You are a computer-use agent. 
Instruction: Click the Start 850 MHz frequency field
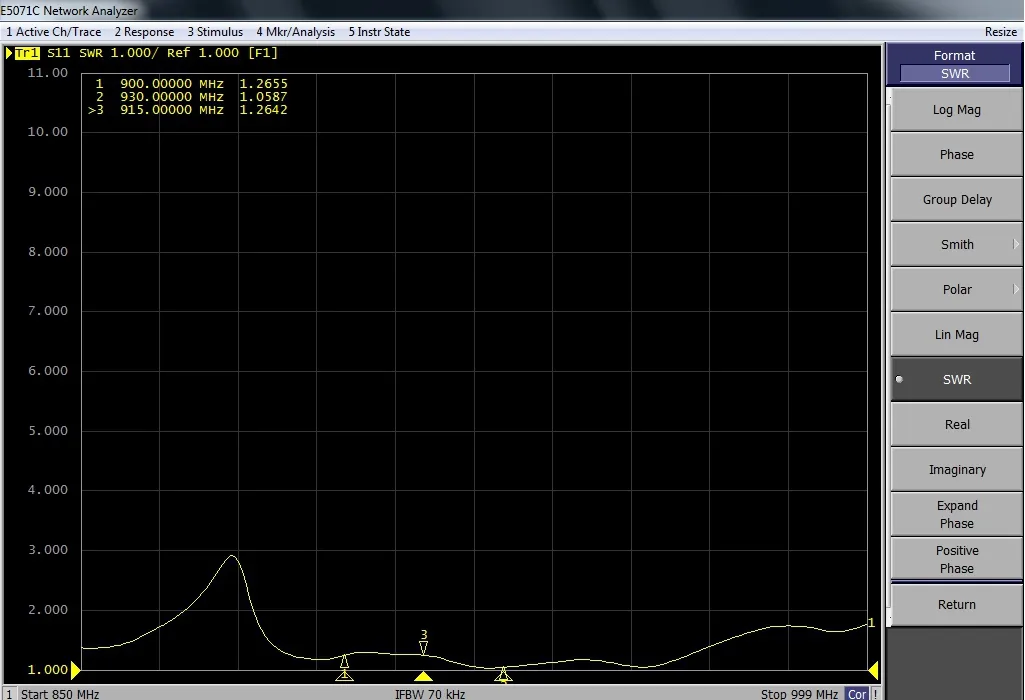click(x=60, y=694)
